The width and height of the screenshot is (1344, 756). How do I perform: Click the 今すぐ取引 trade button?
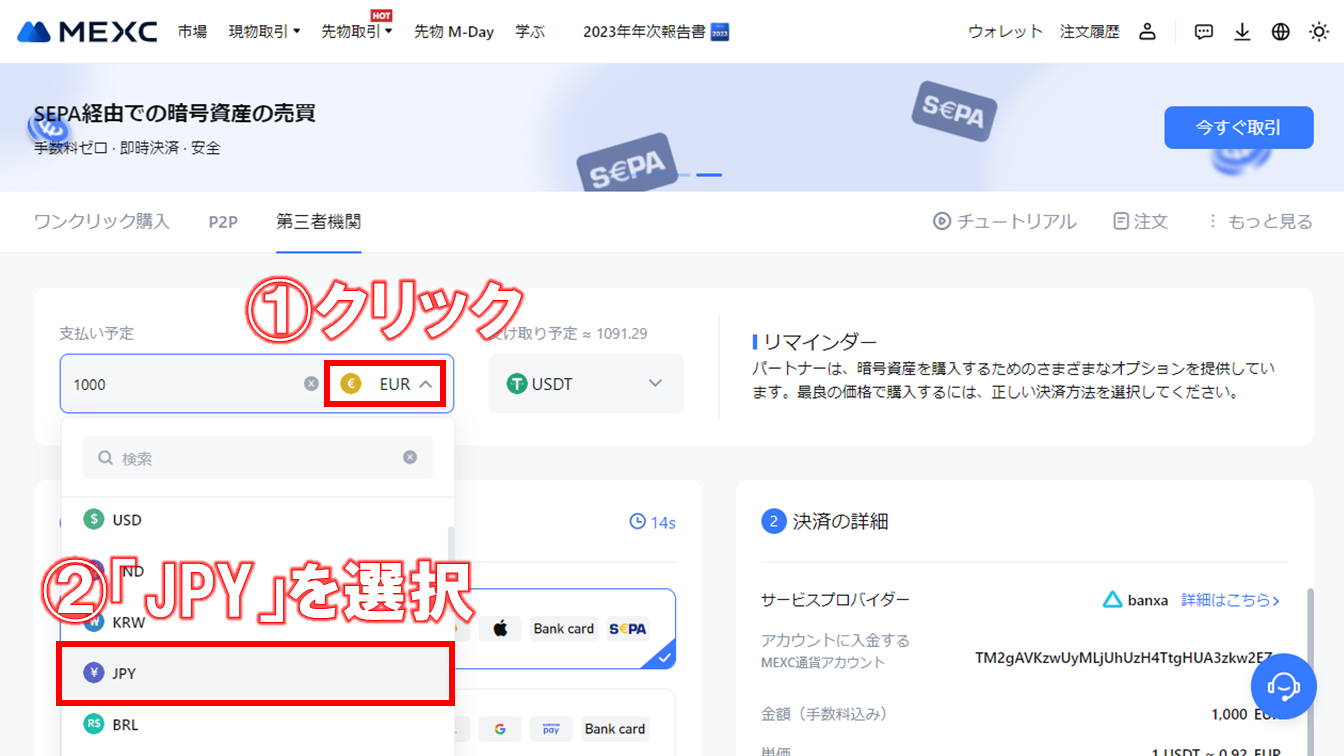1238,127
